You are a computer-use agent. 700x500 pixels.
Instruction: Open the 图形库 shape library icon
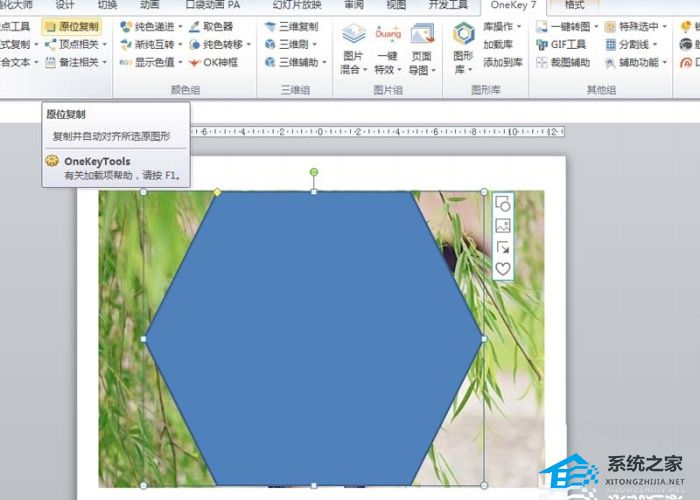click(463, 34)
